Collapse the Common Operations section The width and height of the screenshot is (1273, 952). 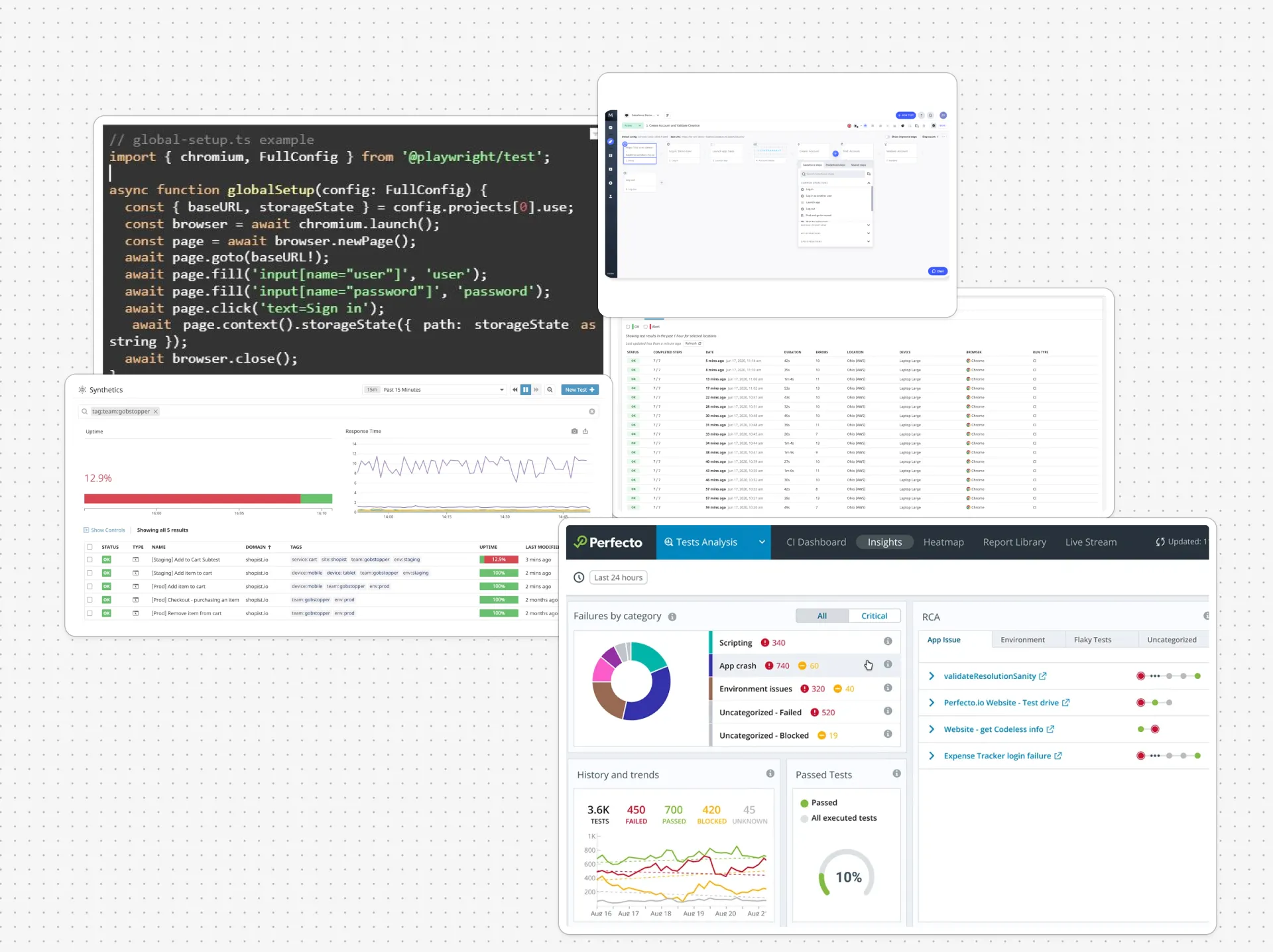869,183
